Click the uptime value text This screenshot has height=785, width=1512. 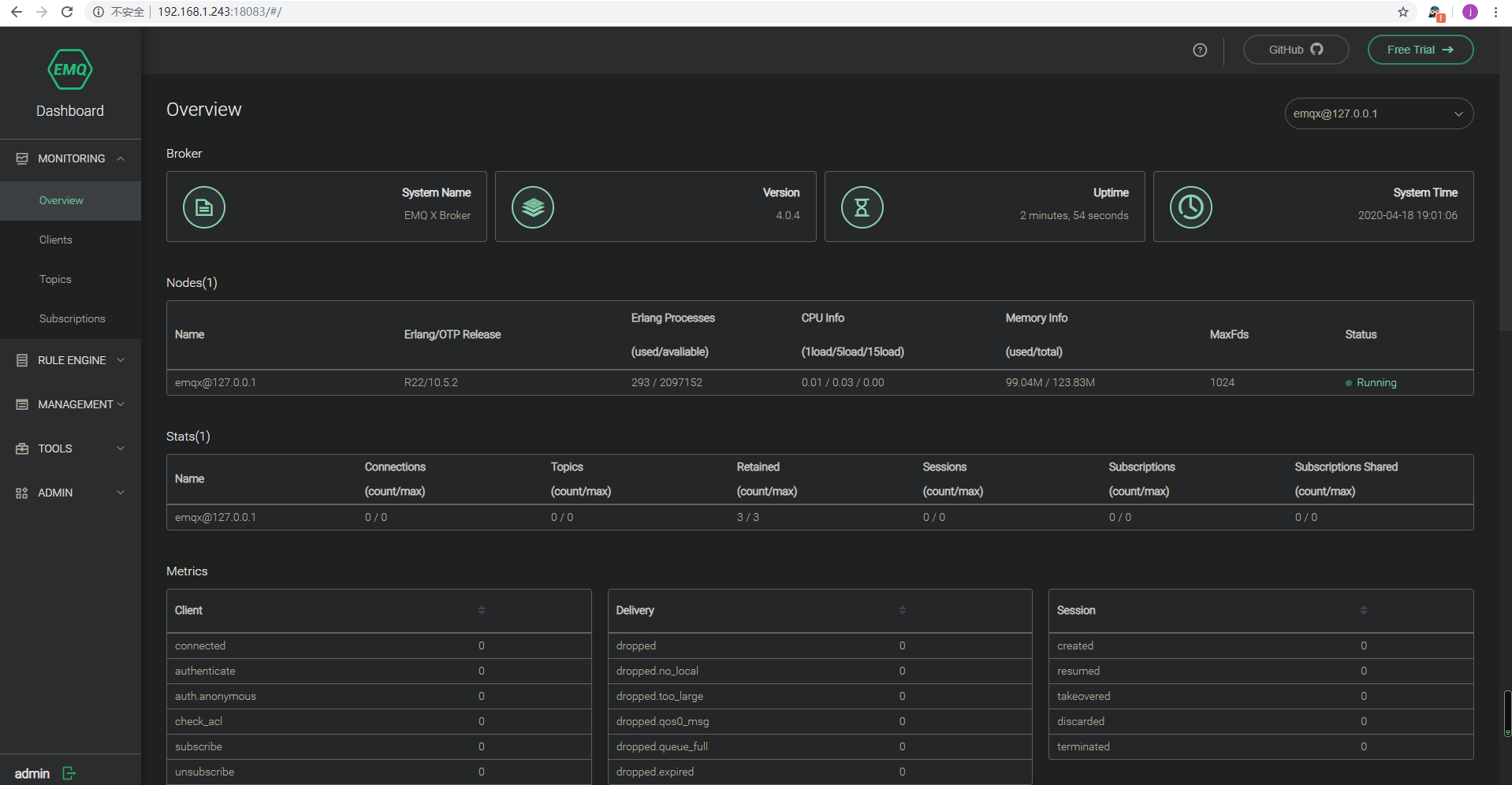(1074, 215)
